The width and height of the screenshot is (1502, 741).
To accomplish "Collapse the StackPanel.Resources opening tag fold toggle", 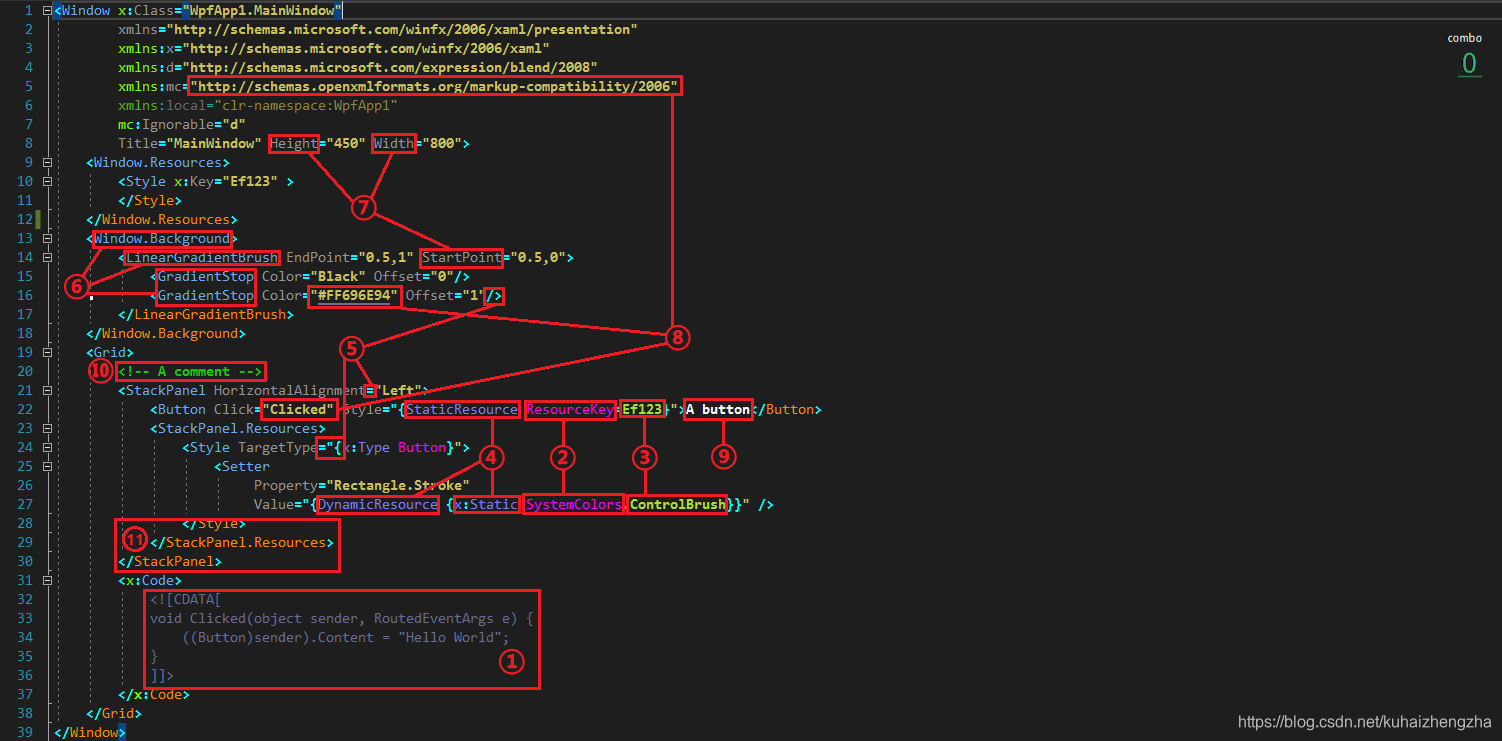I will click(47, 429).
